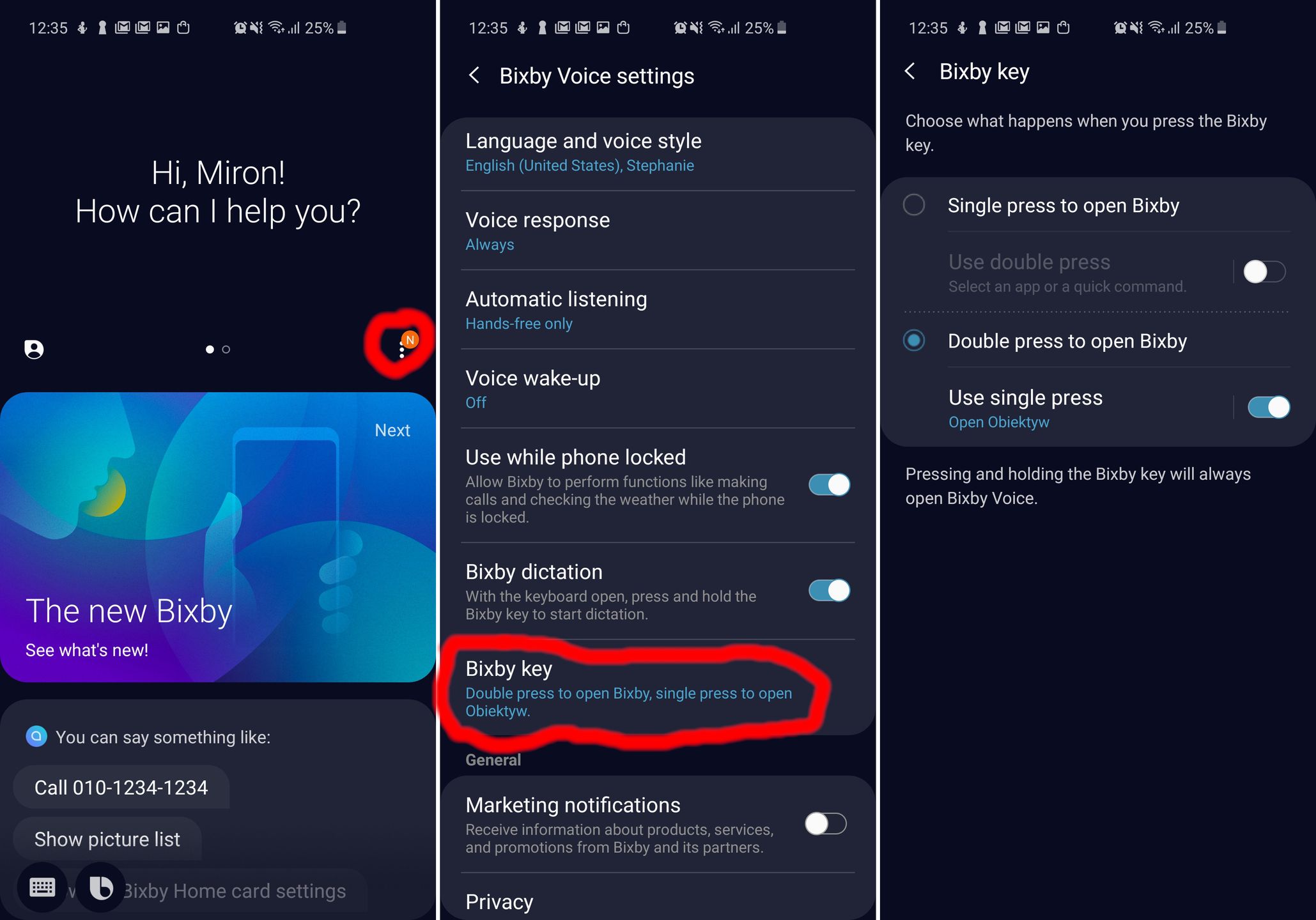This screenshot has height=920, width=1316.
Task: Go back from Bixby key screen
Action: pyautogui.click(x=910, y=71)
